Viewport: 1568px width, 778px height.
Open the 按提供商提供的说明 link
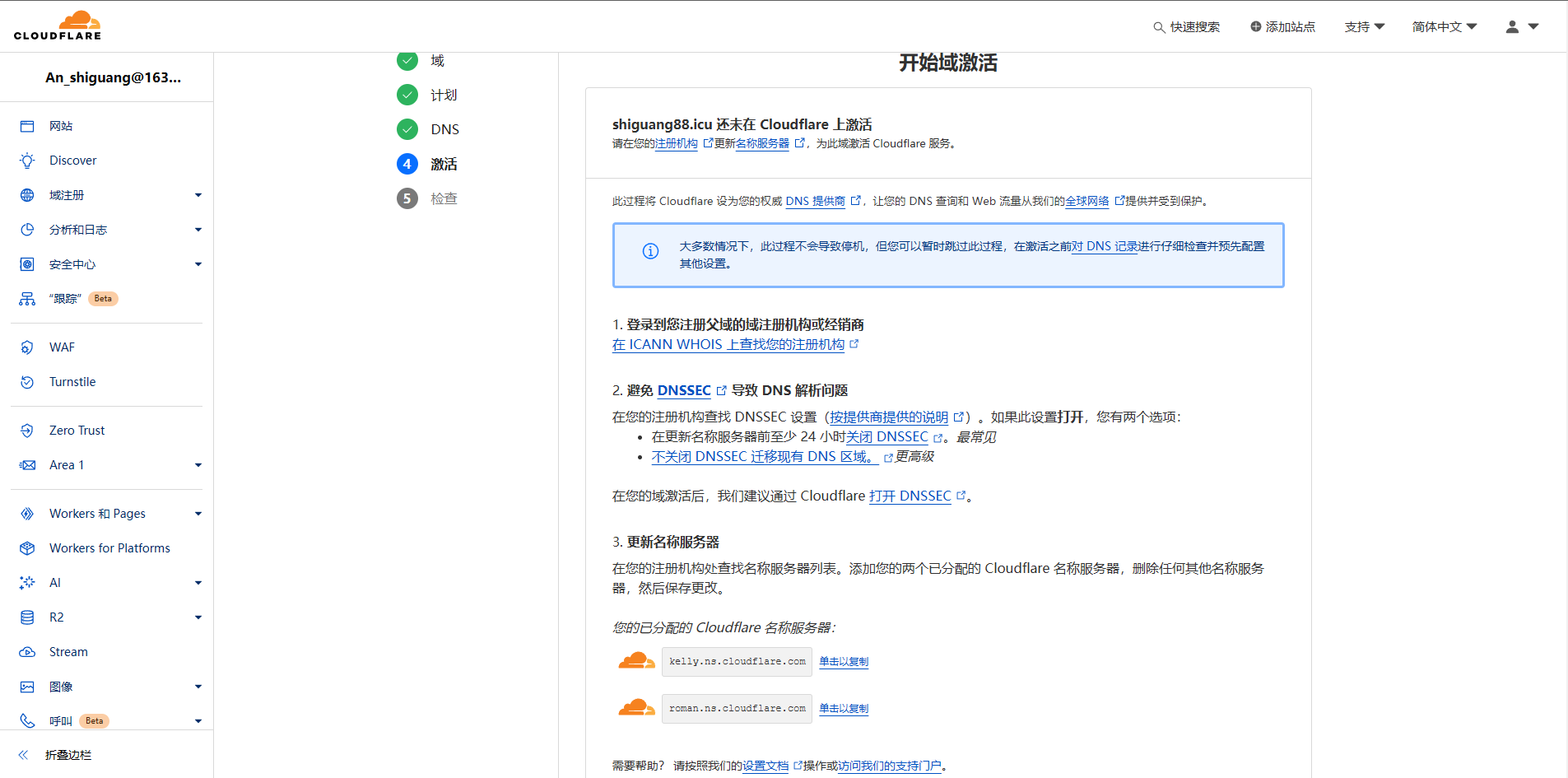pos(889,417)
